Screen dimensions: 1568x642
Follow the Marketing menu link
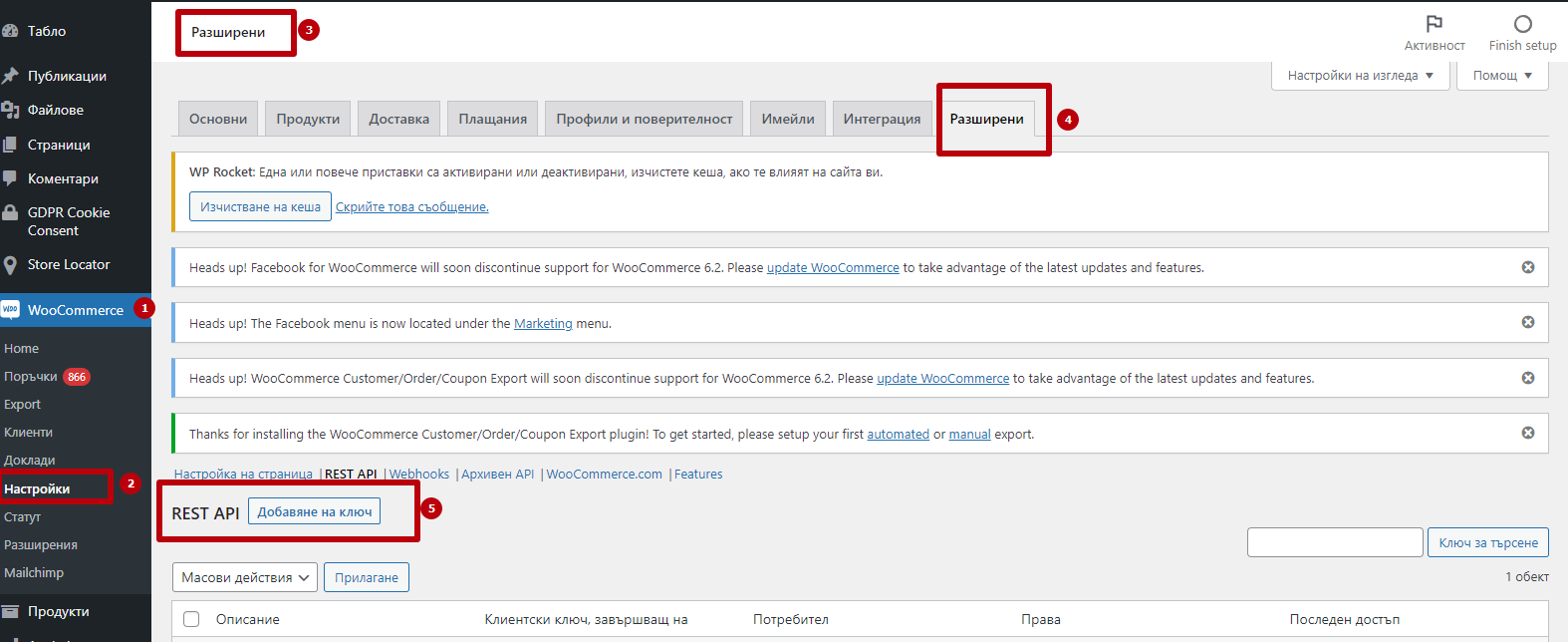[543, 323]
